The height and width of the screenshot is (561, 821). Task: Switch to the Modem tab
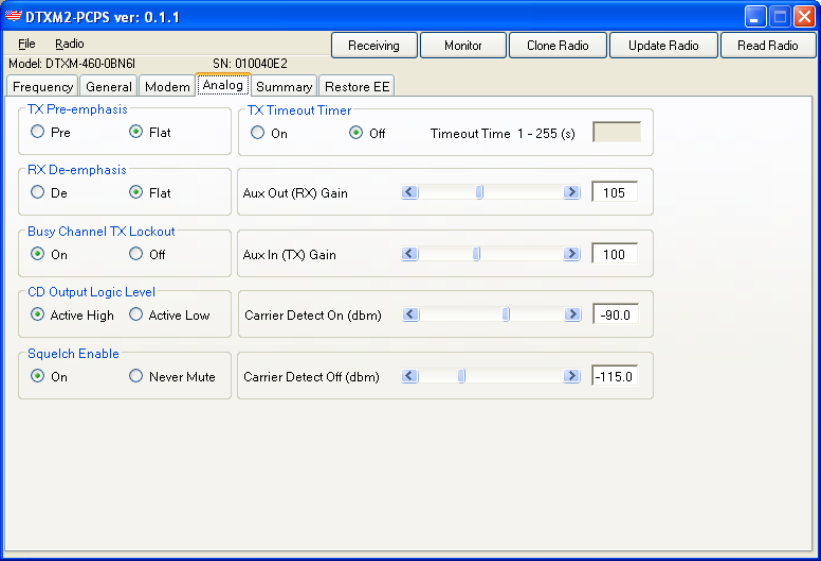[x=167, y=86]
